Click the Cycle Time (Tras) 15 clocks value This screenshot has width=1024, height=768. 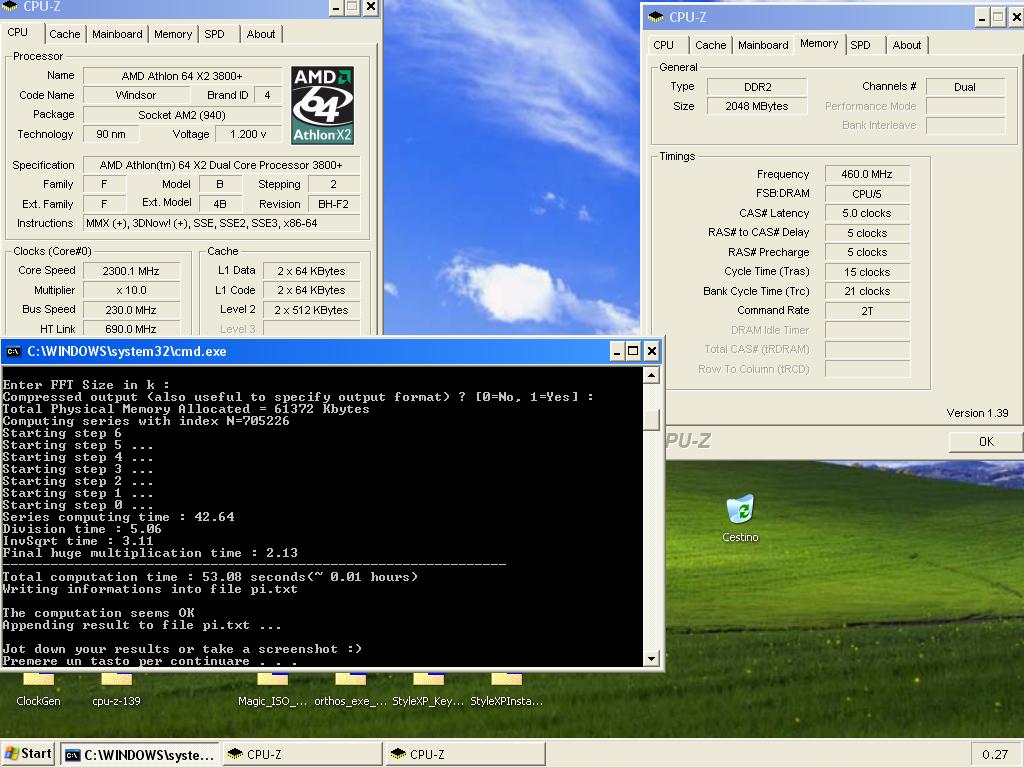click(x=867, y=272)
